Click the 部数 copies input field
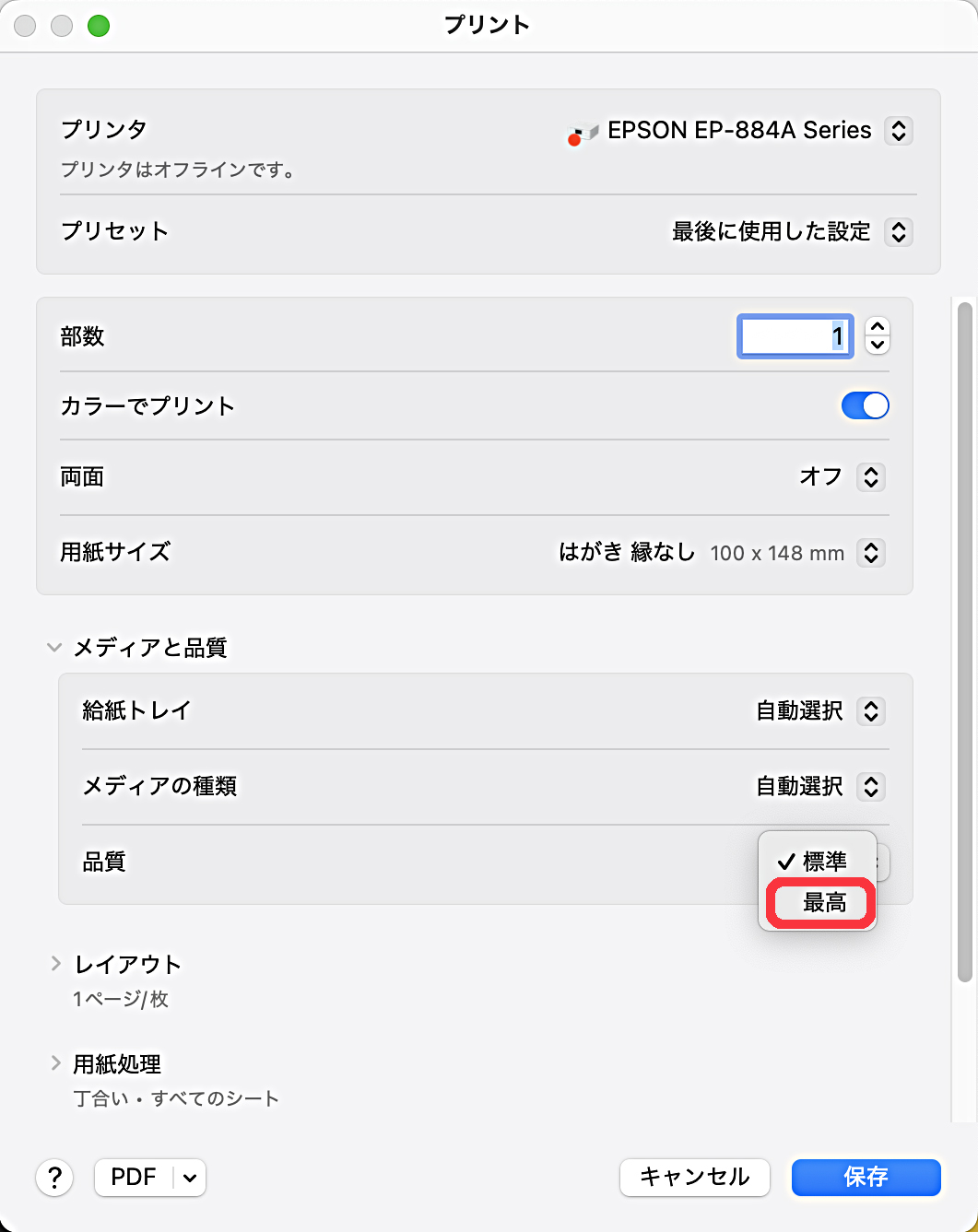The width and height of the screenshot is (978, 1232). click(795, 336)
